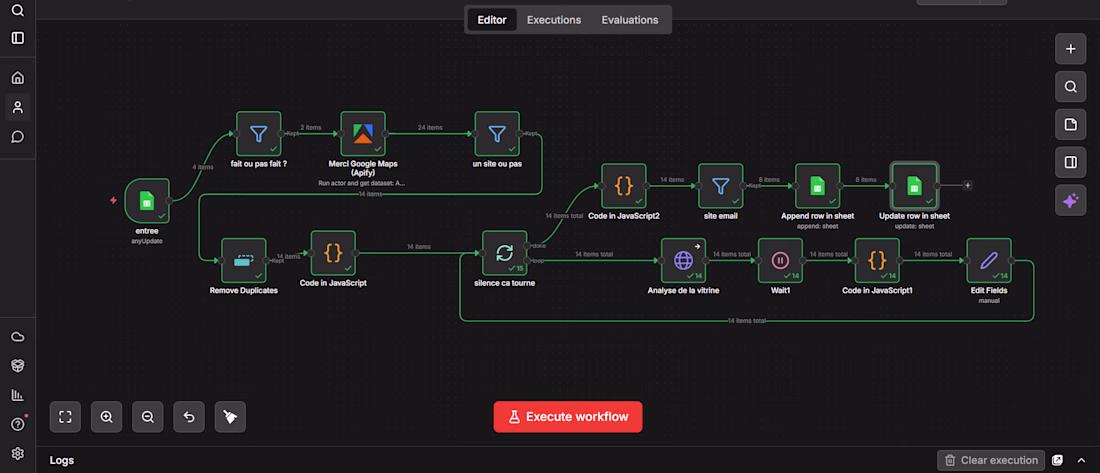Click Clear execution button
Screen dimensions: 1100x473
click(x=991, y=460)
